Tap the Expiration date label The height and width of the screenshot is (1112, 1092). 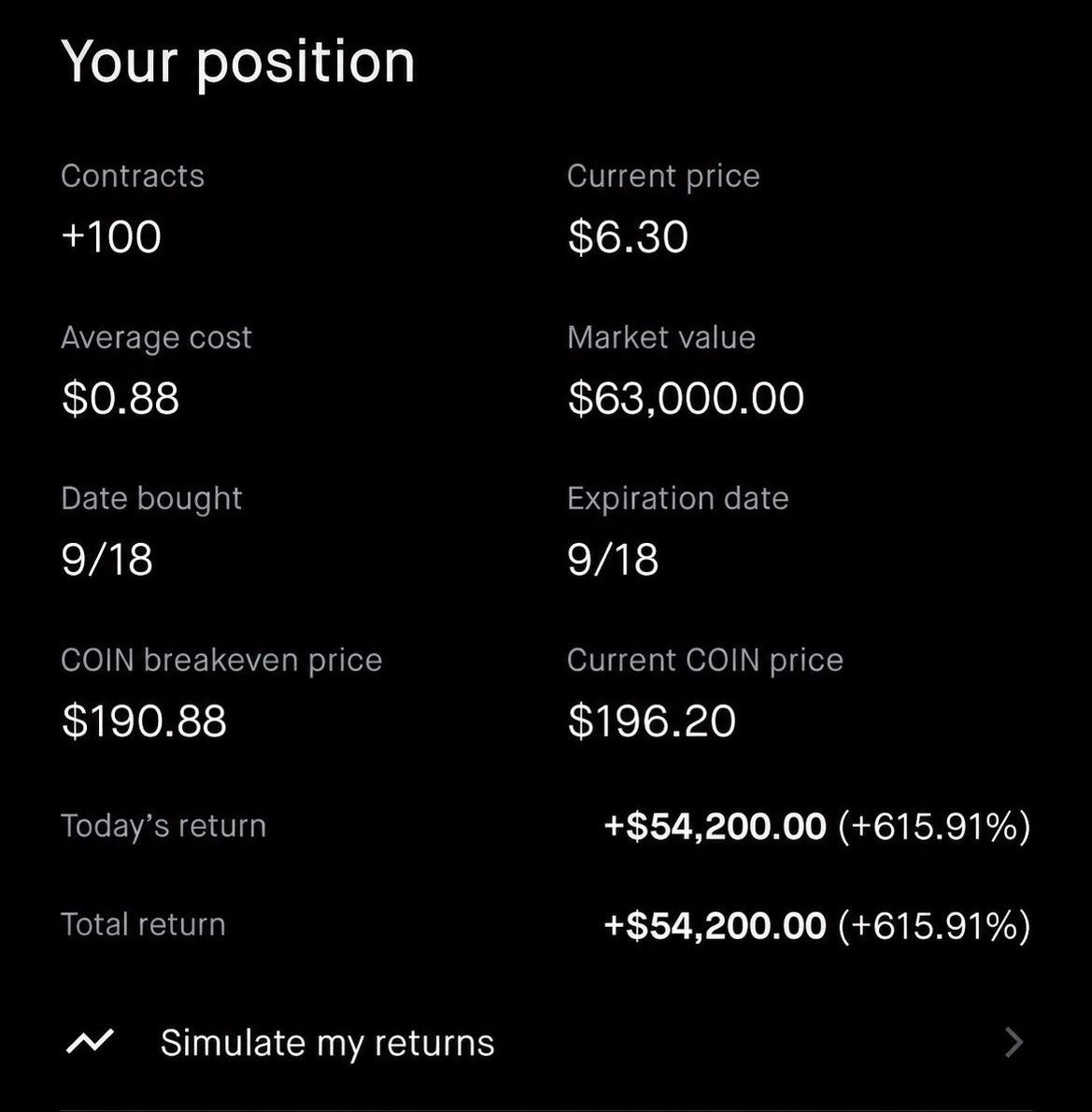(678, 499)
